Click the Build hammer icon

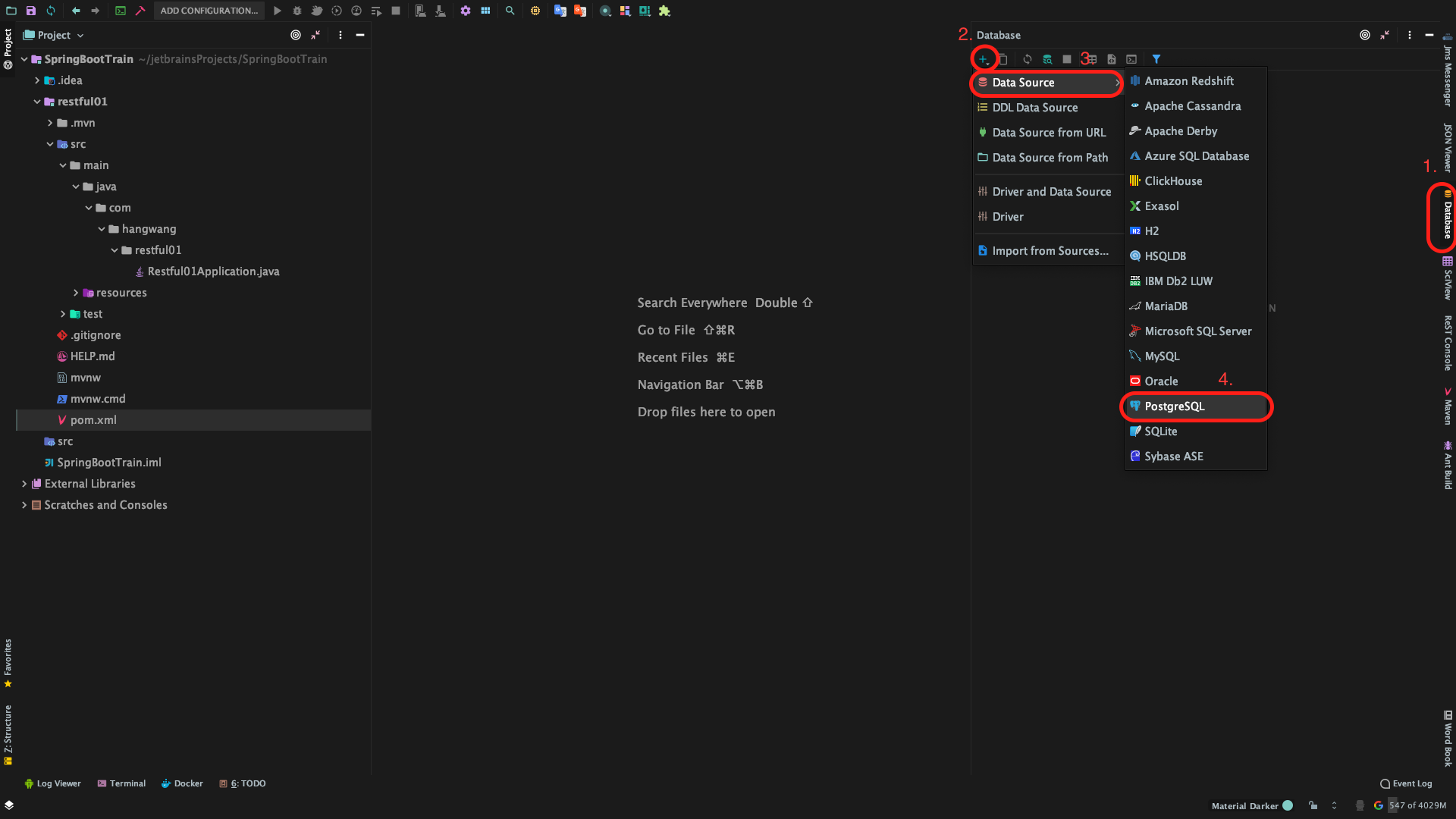(140, 11)
